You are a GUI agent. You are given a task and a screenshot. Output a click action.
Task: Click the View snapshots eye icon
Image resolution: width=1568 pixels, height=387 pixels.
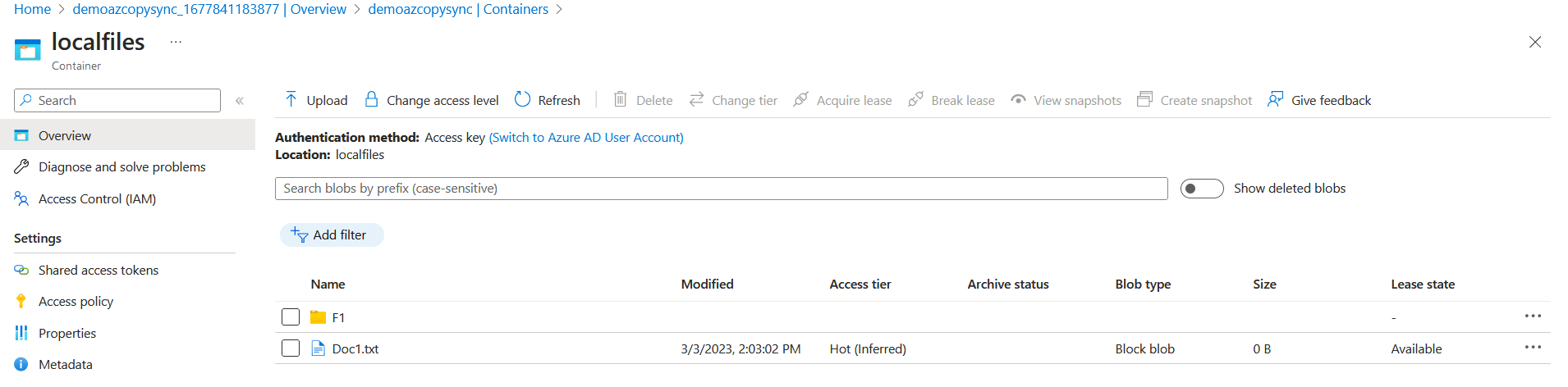pos(1018,99)
